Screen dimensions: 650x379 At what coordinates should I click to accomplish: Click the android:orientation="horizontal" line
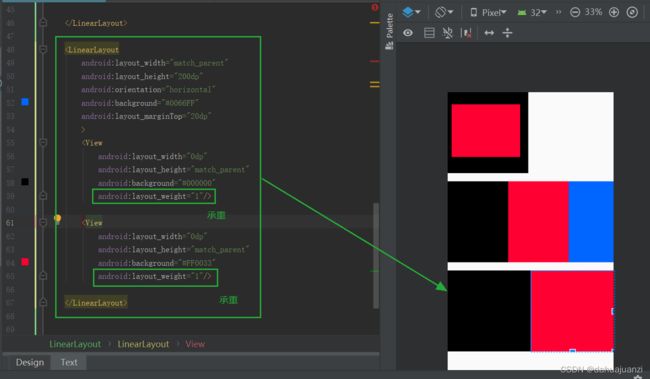tap(148, 90)
